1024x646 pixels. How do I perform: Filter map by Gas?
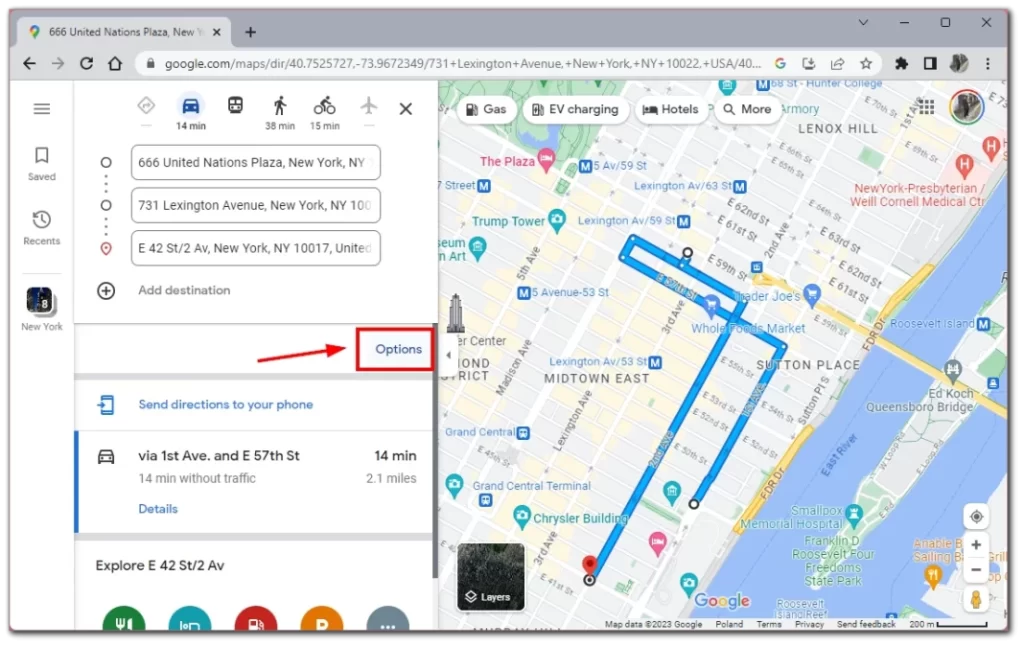[x=487, y=109]
